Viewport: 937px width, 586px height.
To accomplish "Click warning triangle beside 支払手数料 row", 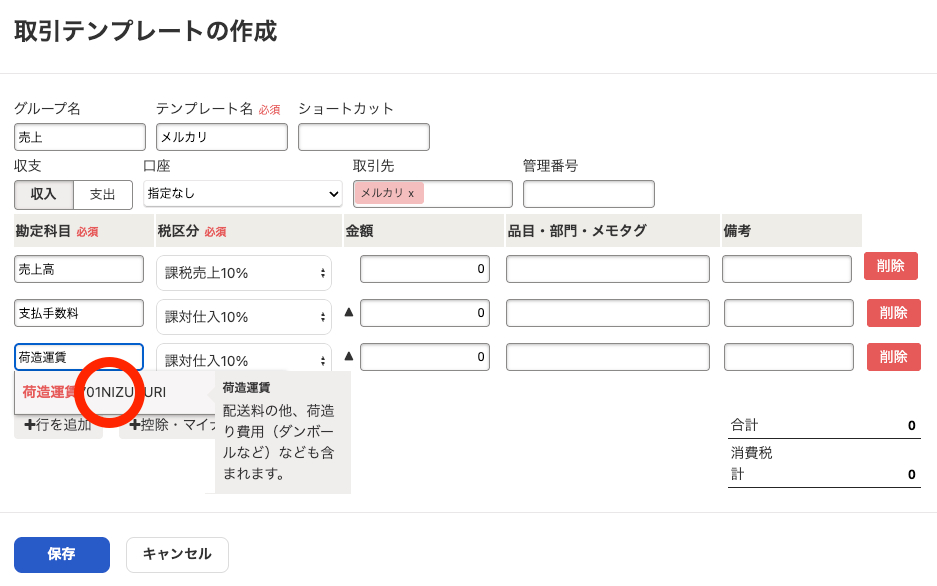I will [347, 311].
